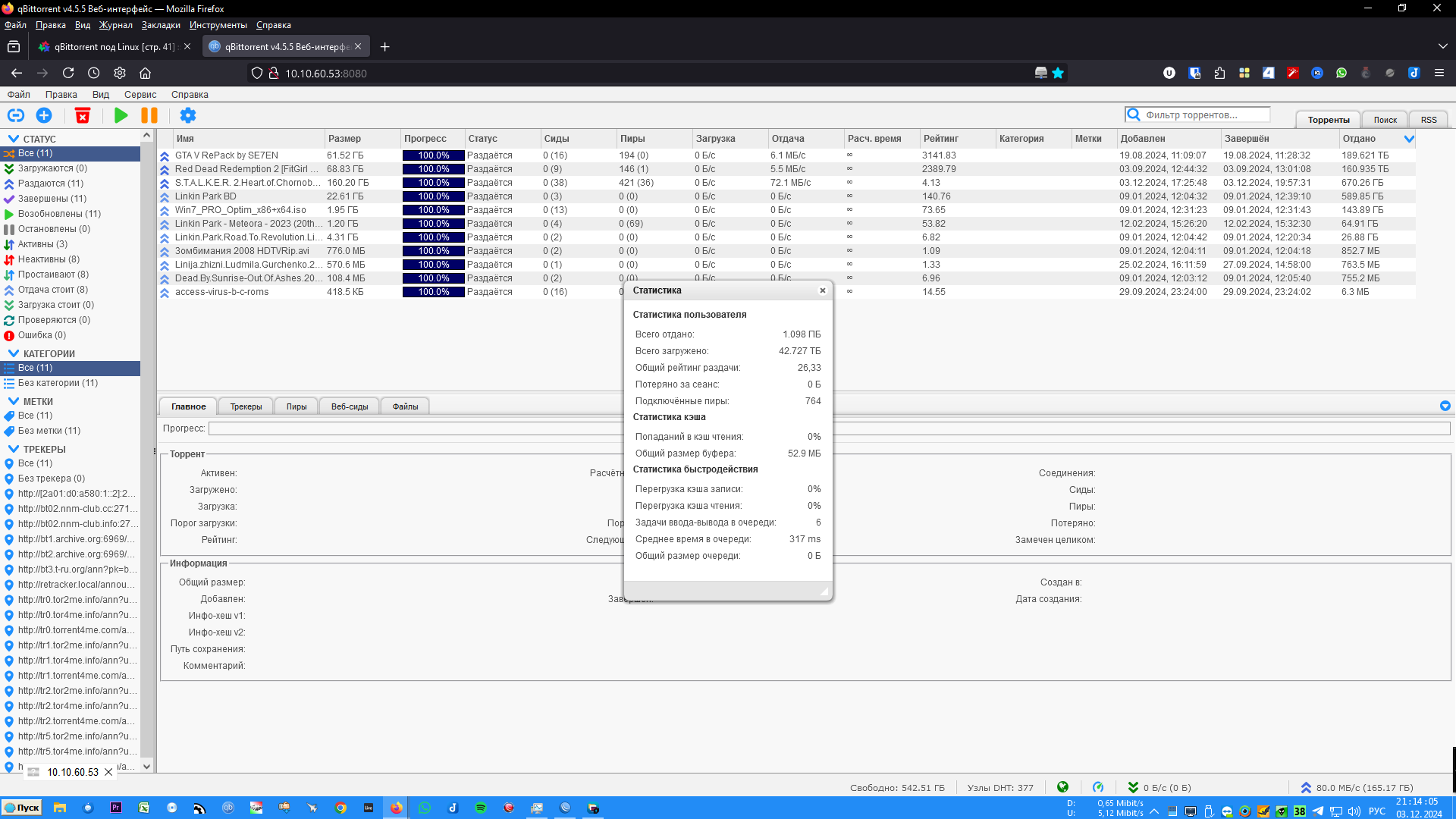Viewport: 1456px width, 819px height.
Task: Collapse the КАТЕГОРИИ filter section
Action: (14, 353)
